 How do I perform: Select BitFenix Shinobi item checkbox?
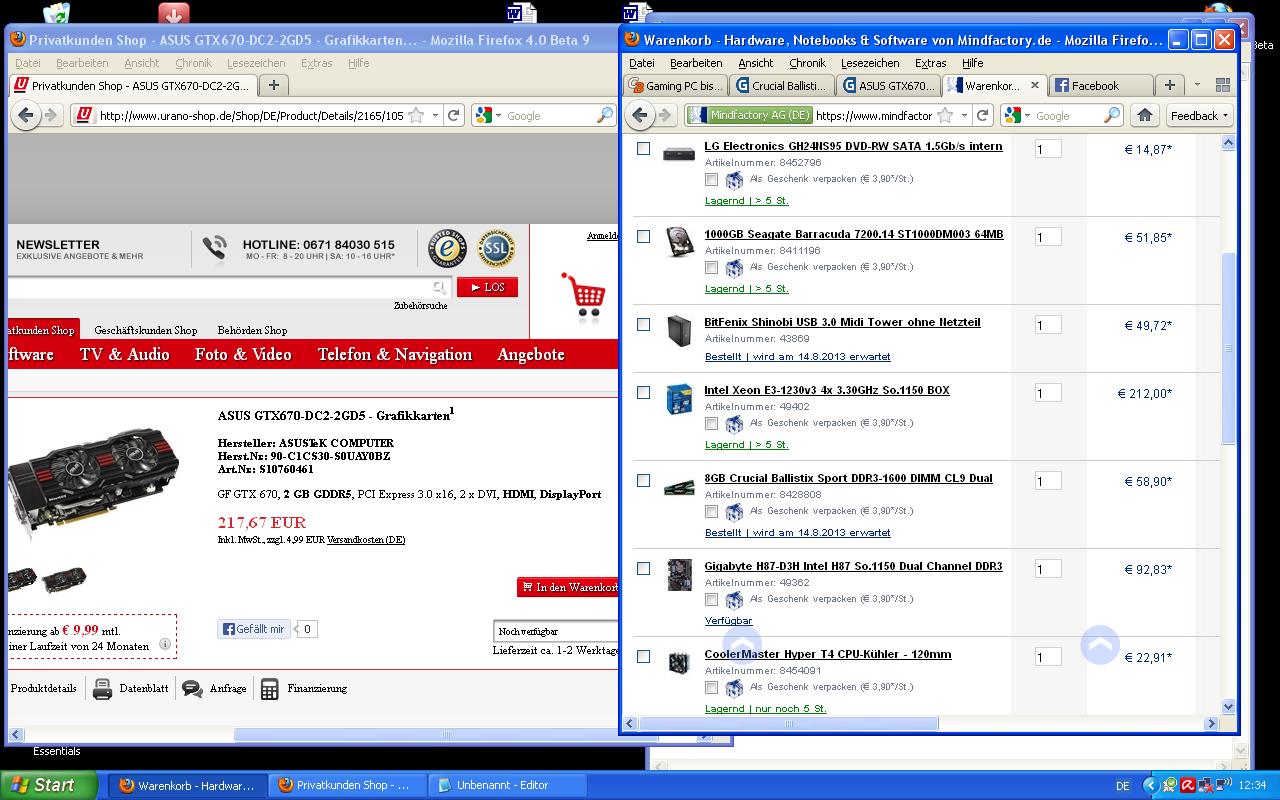644,324
